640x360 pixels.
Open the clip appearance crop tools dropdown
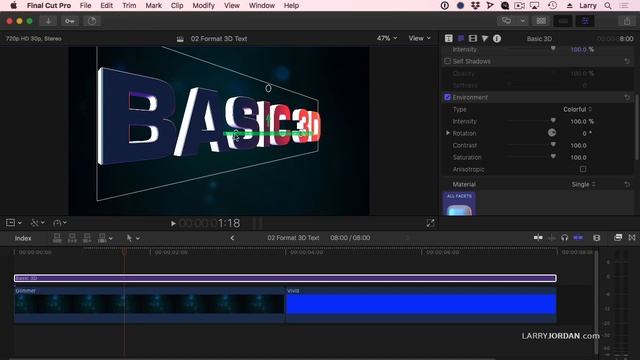(38, 223)
